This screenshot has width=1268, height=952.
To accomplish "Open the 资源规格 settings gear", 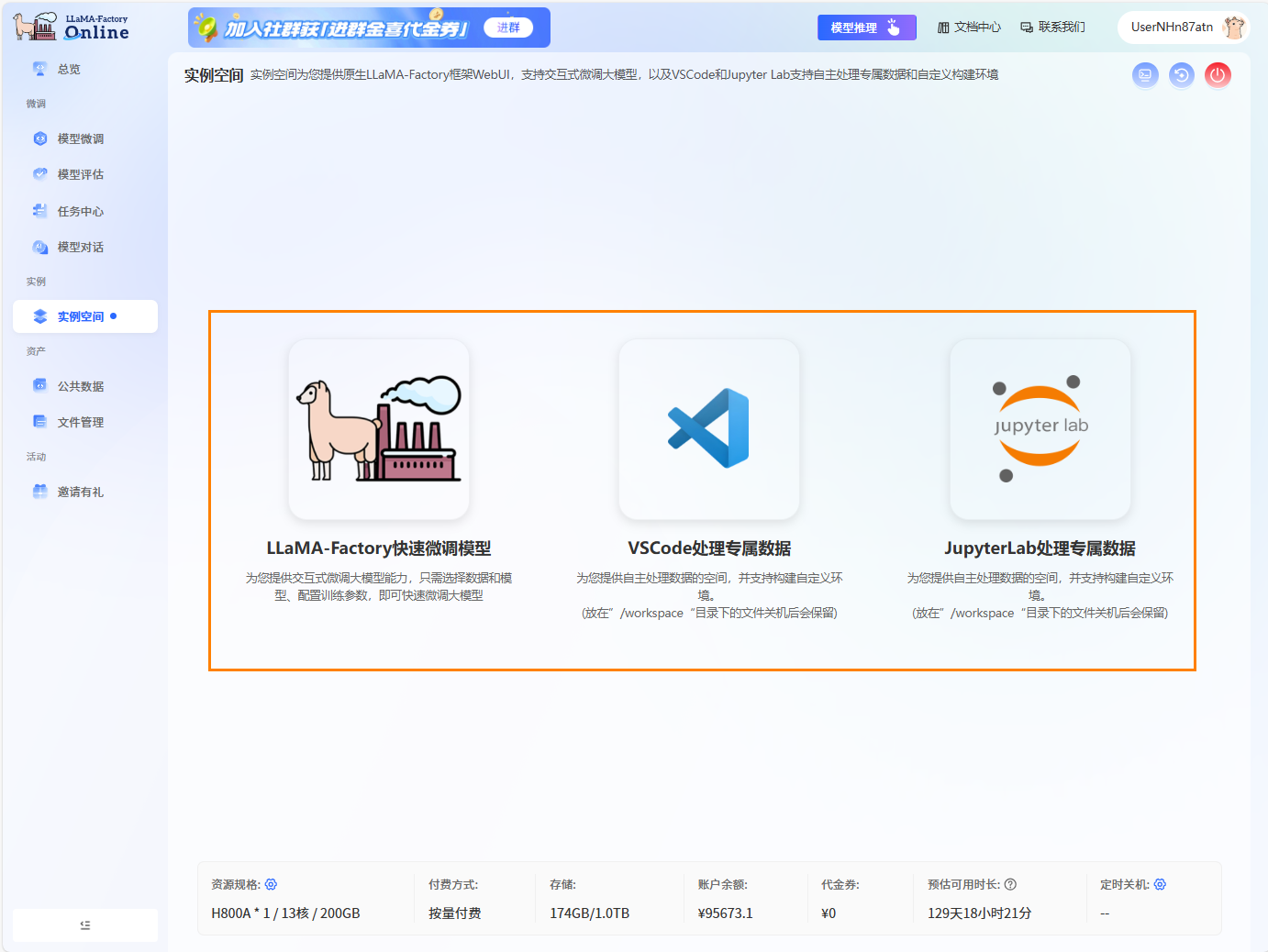I will (271, 883).
